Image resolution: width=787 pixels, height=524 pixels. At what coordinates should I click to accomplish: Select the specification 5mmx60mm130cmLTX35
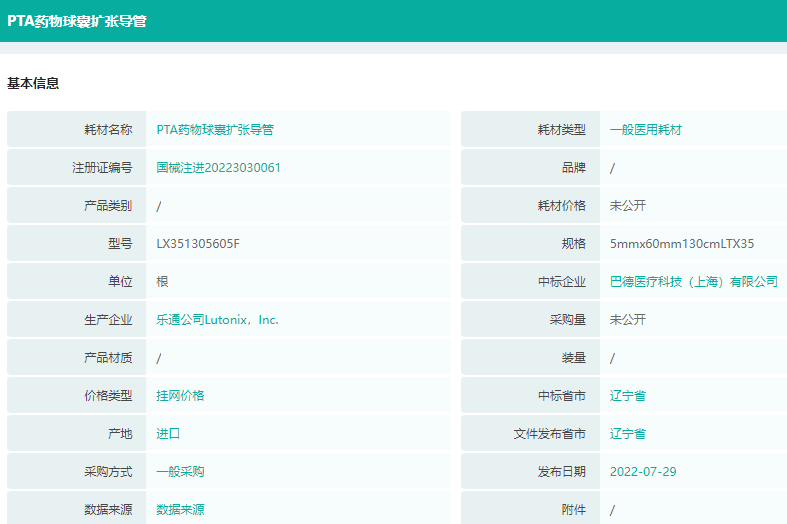pyautogui.click(x=681, y=244)
